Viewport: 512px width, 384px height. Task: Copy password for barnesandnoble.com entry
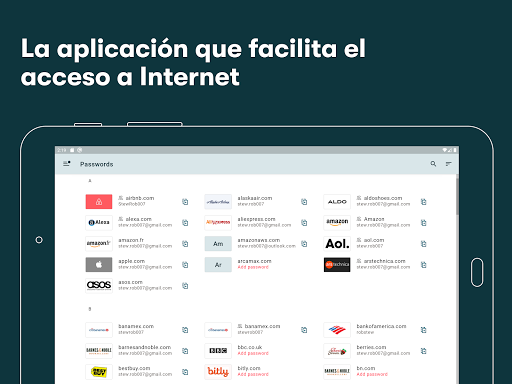tap(185, 351)
